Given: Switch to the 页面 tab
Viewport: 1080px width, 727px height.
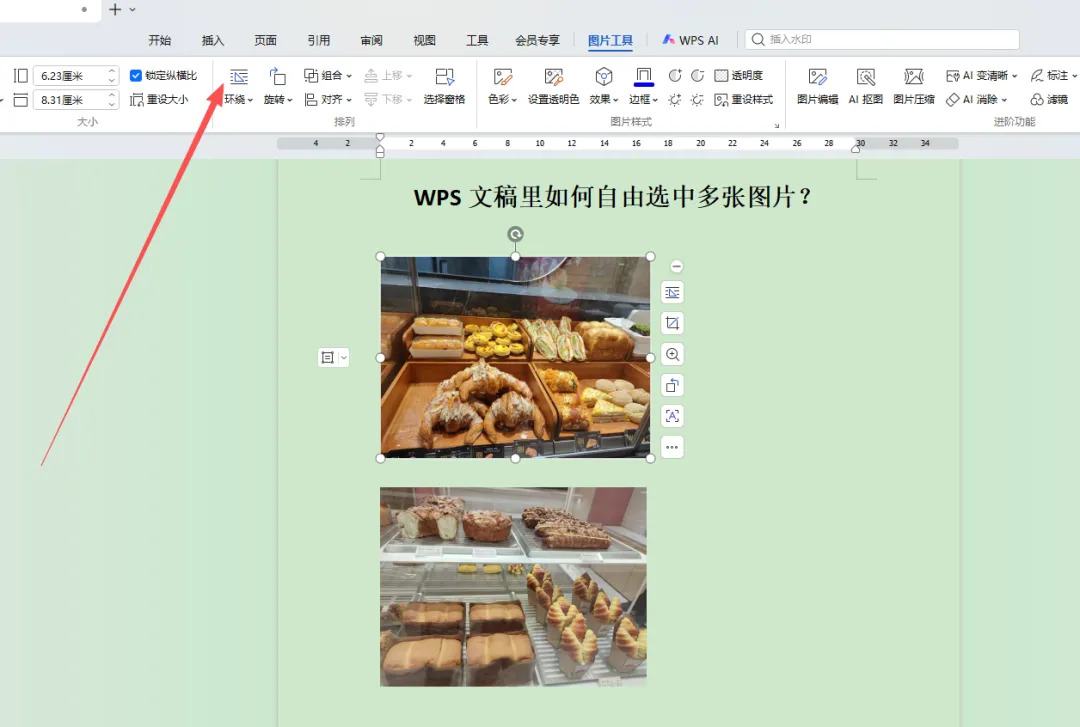Looking at the screenshot, I should [265, 40].
